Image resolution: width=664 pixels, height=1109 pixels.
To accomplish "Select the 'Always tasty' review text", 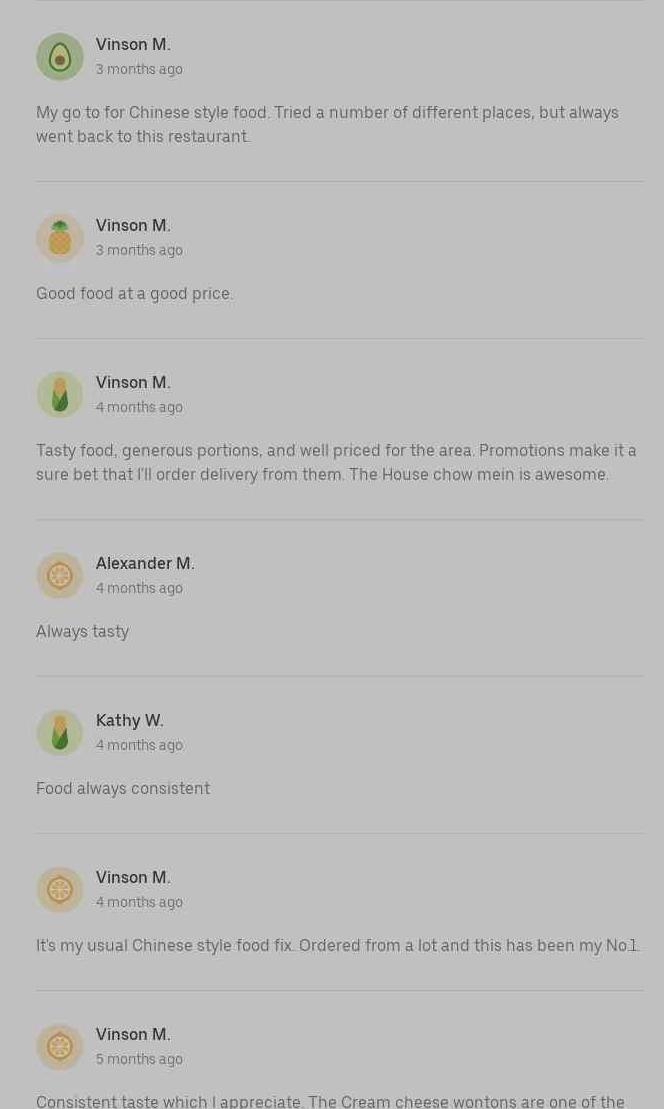I will tap(82, 631).
